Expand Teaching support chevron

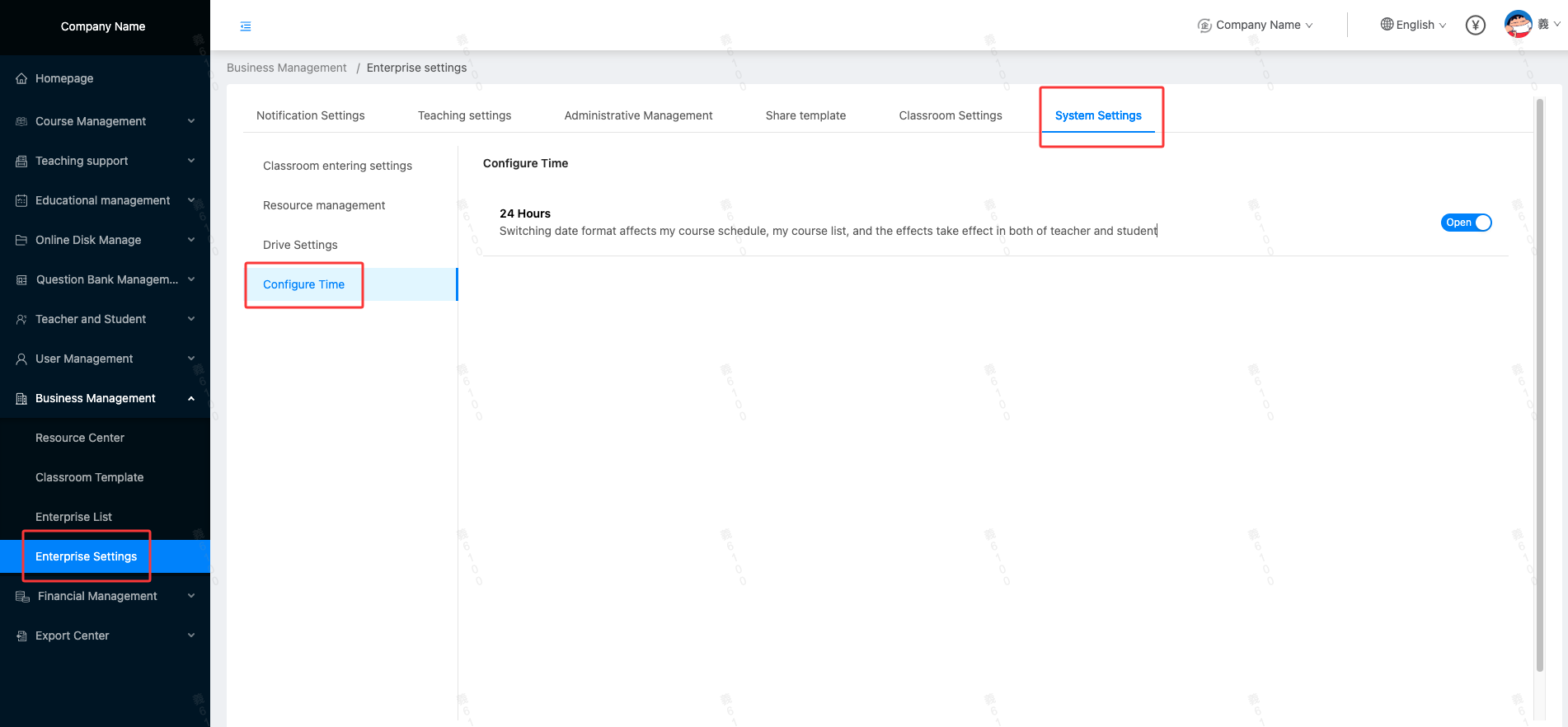tap(191, 161)
